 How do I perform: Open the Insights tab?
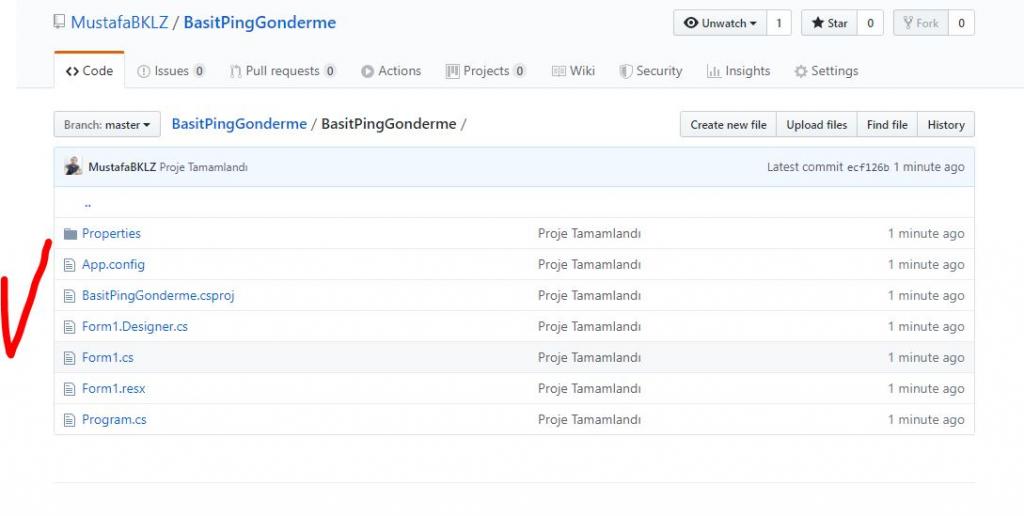739,71
